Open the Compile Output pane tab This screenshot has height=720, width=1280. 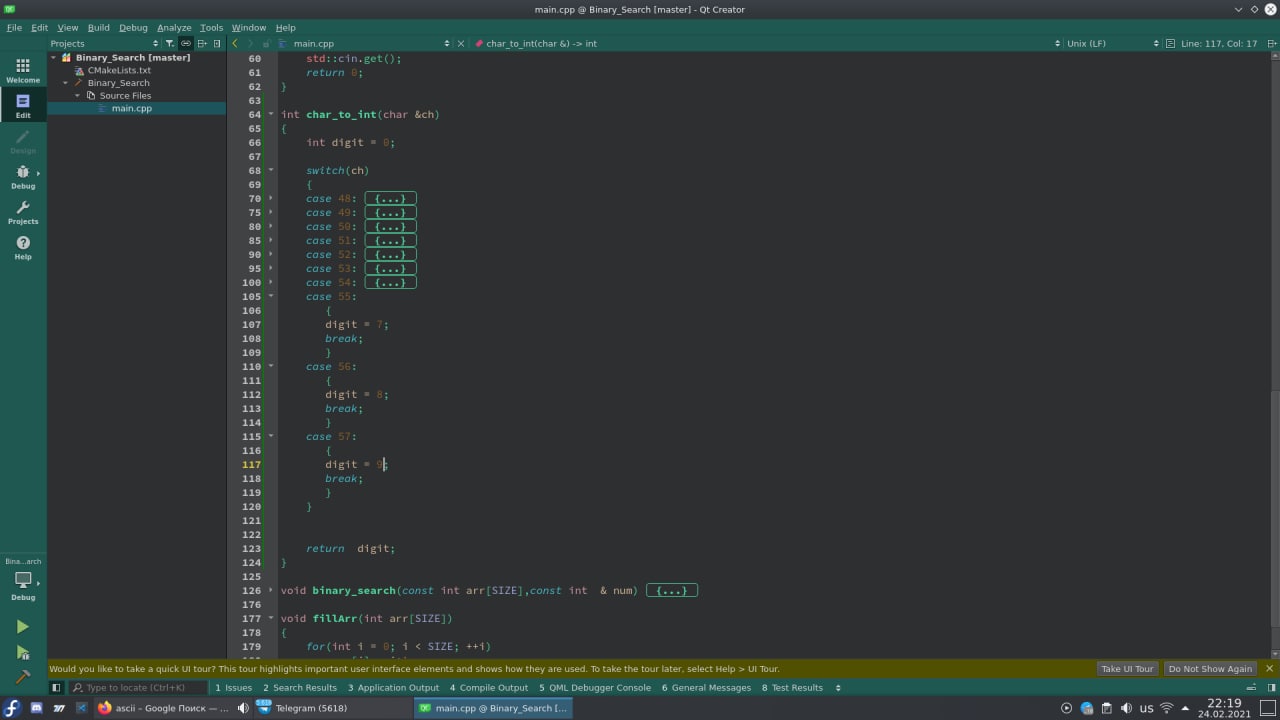pyautogui.click(x=489, y=688)
